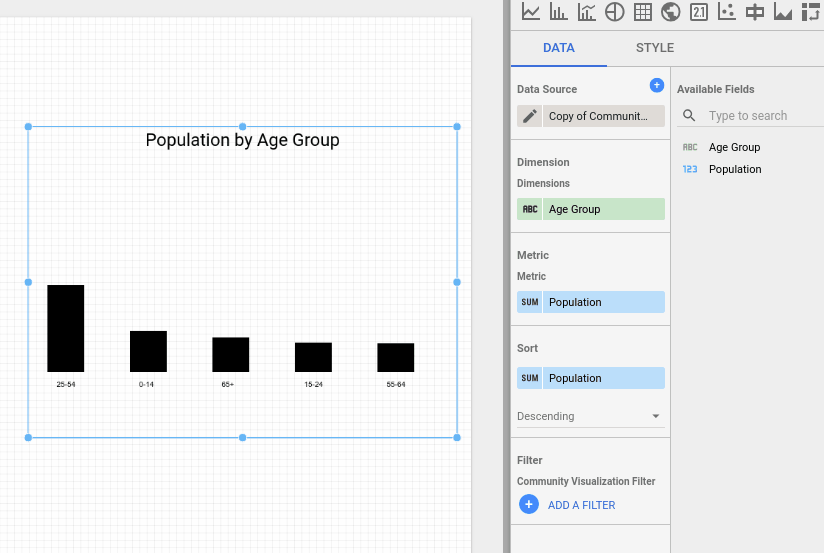Select the area chart icon
The width and height of the screenshot is (824, 553).
point(783,12)
